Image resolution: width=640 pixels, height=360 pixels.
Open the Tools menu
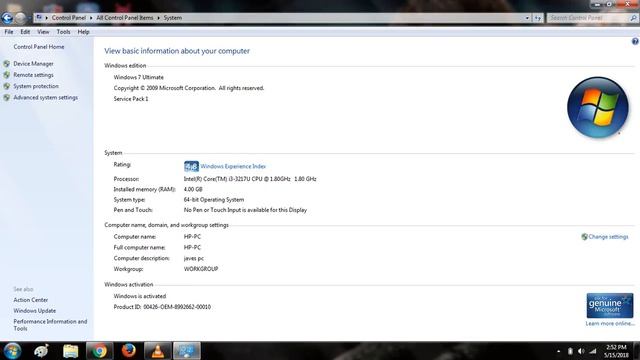coord(63,32)
